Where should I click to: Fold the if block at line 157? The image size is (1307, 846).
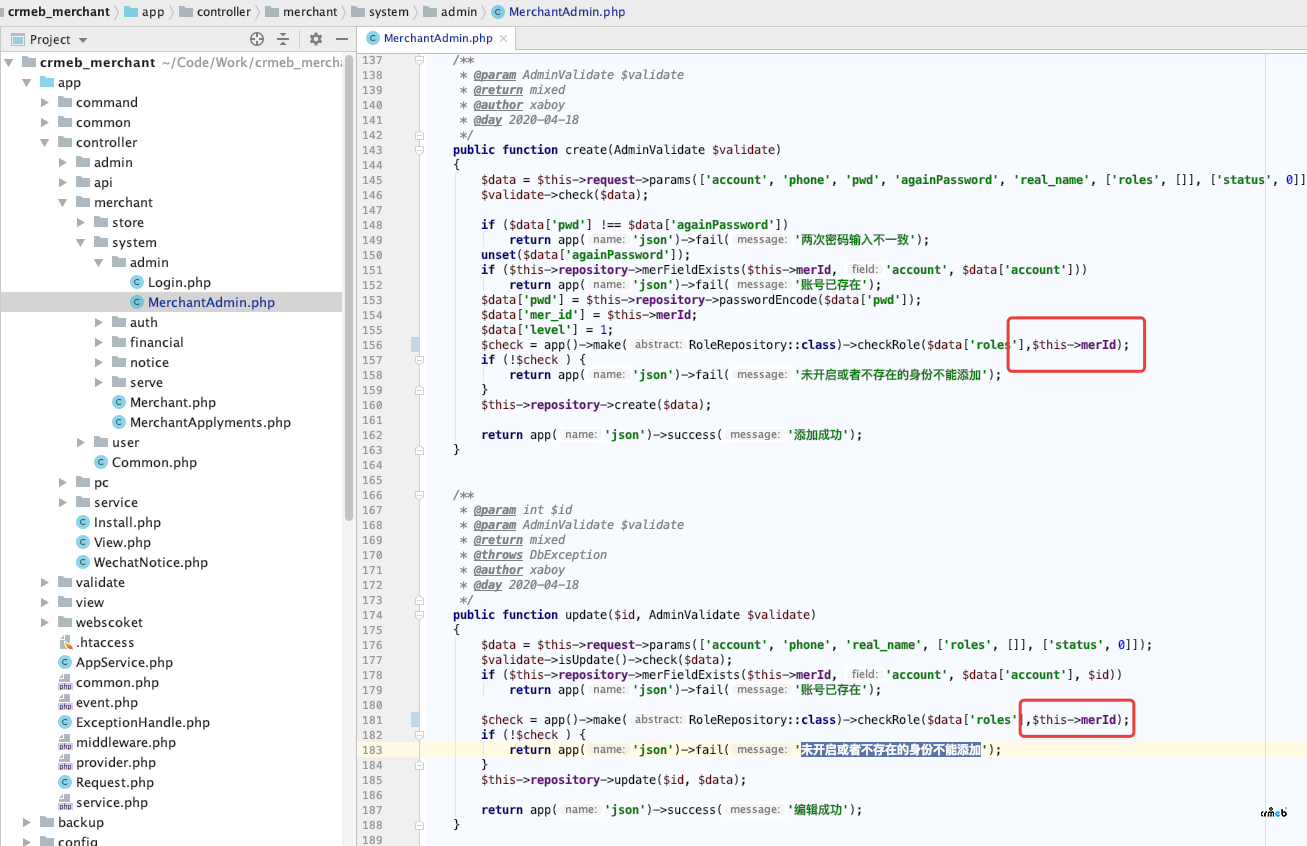coord(420,360)
